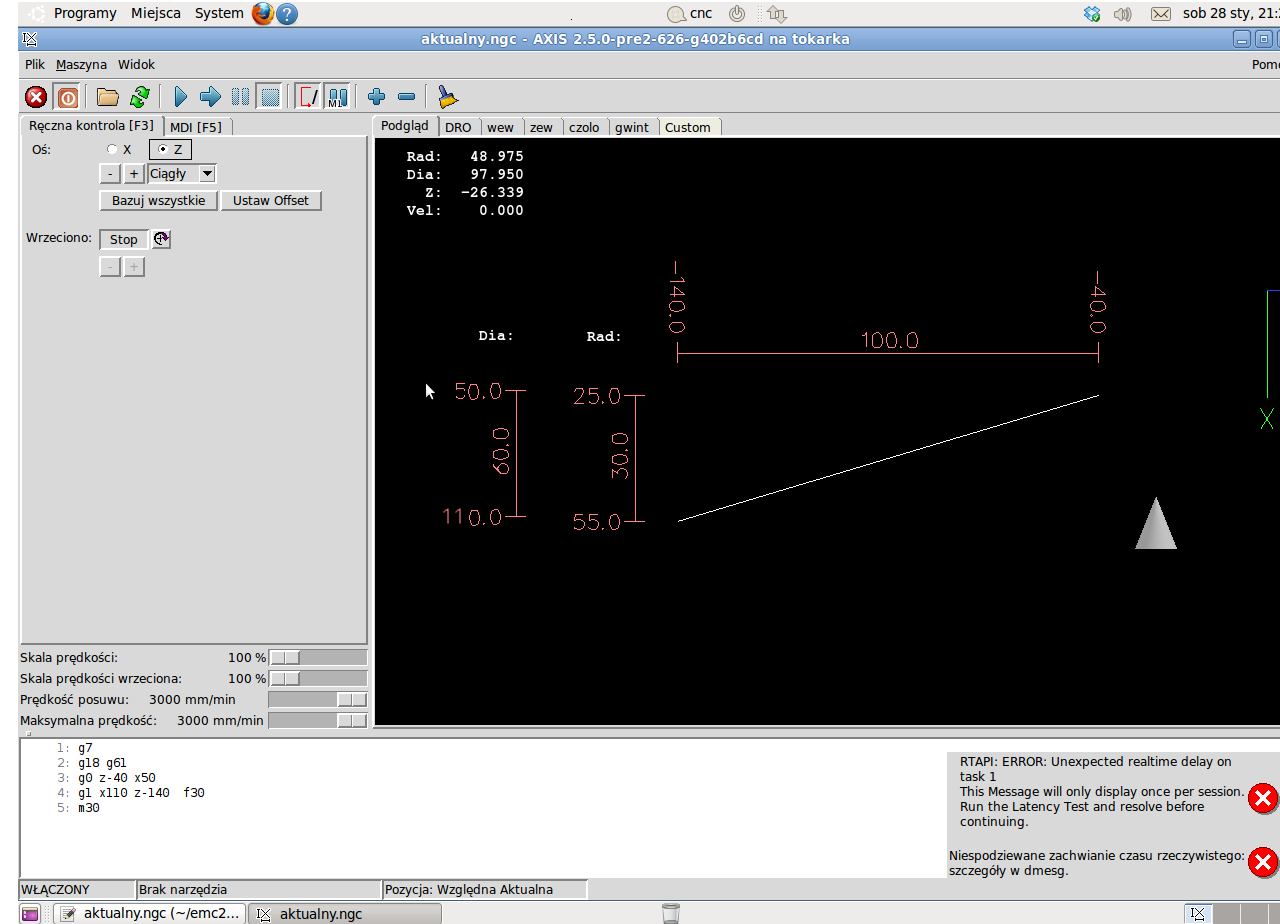Open the Miejsca system menu
Image resolution: width=1280 pixels, height=924 pixels.
click(x=156, y=13)
